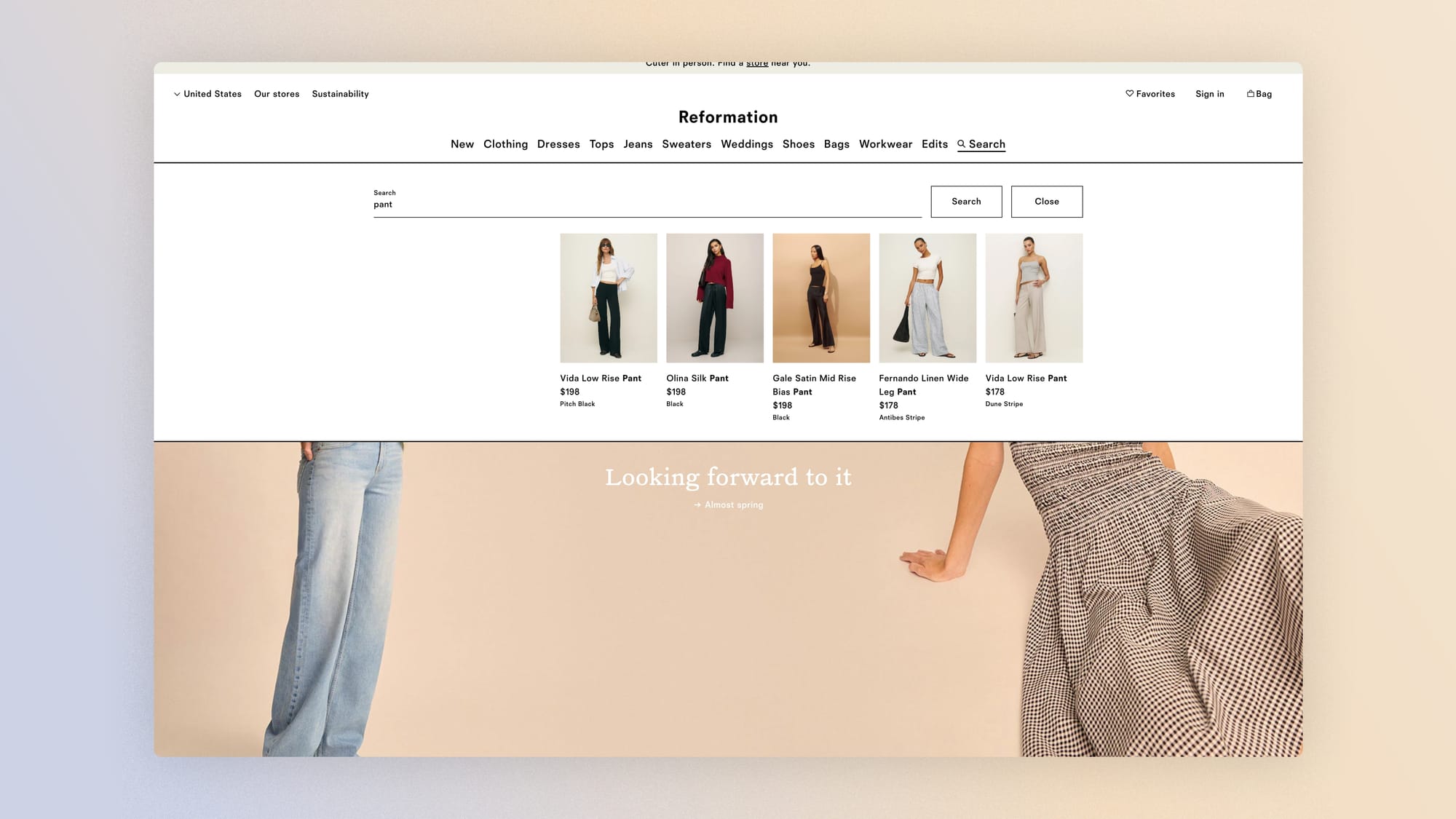Follow the store link in the top banner
1456x819 pixels.
pos(757,64)
